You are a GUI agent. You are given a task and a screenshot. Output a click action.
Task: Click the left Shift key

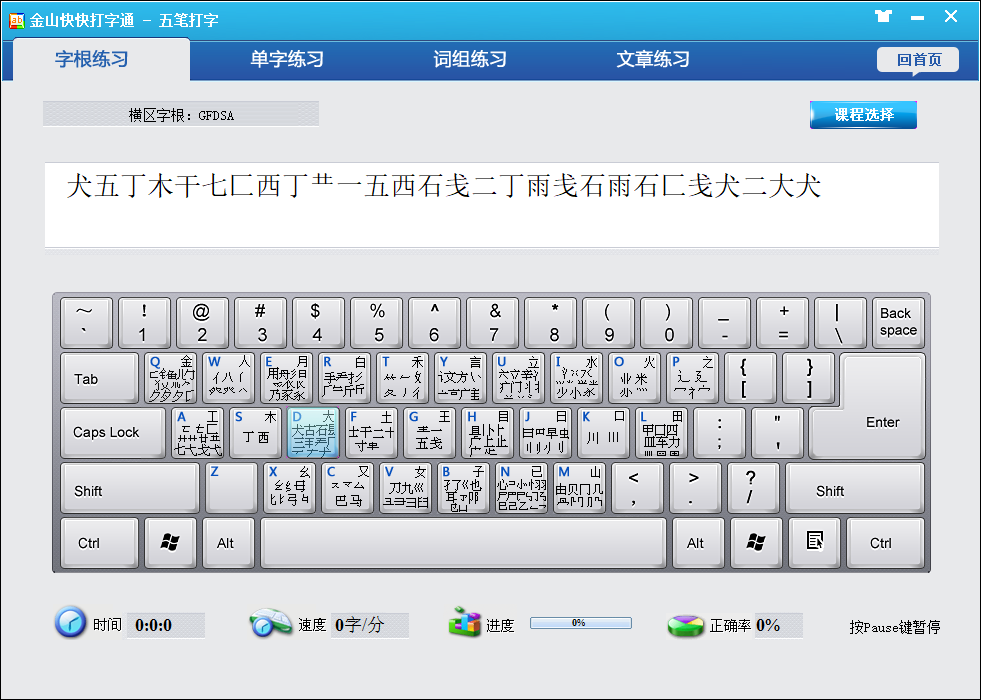(x=130, y=487)
